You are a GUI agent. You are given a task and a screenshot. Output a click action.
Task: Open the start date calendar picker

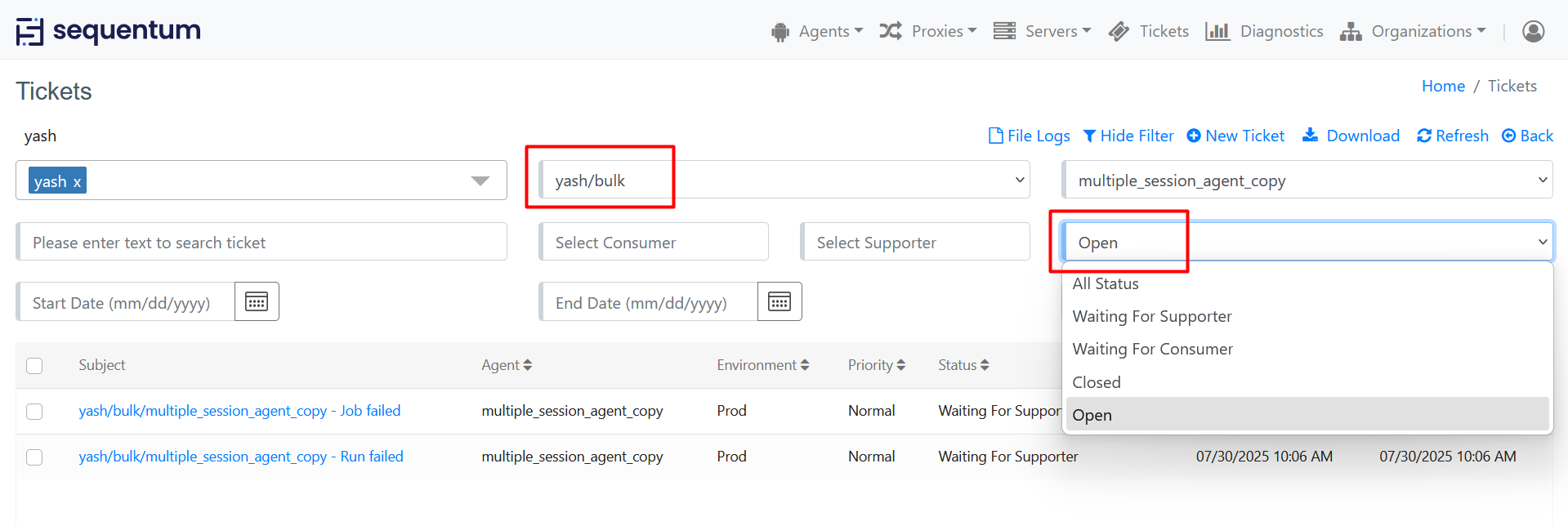[x=257, y=302]
